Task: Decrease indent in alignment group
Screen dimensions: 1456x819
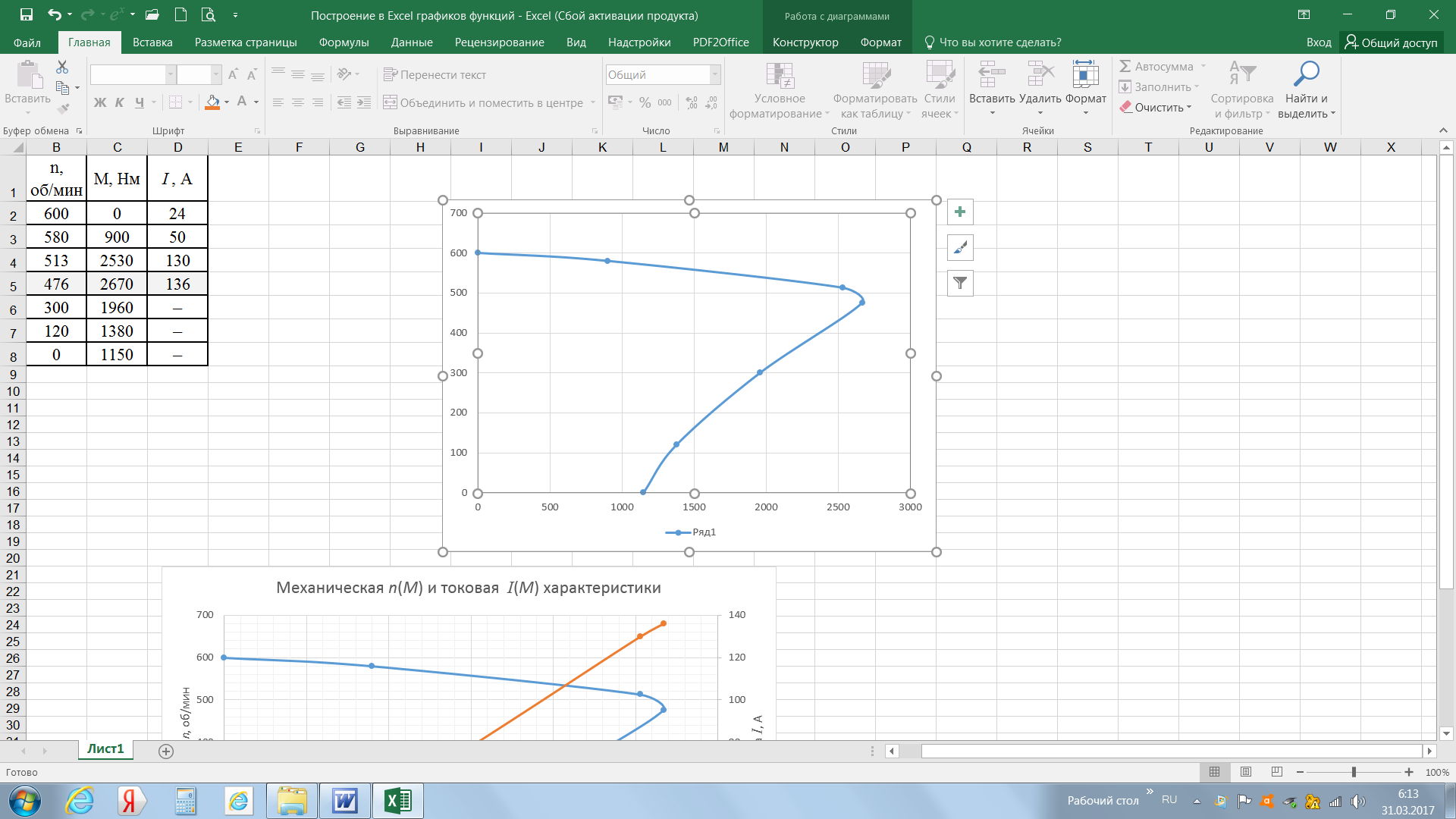Action: click(344, 102)
